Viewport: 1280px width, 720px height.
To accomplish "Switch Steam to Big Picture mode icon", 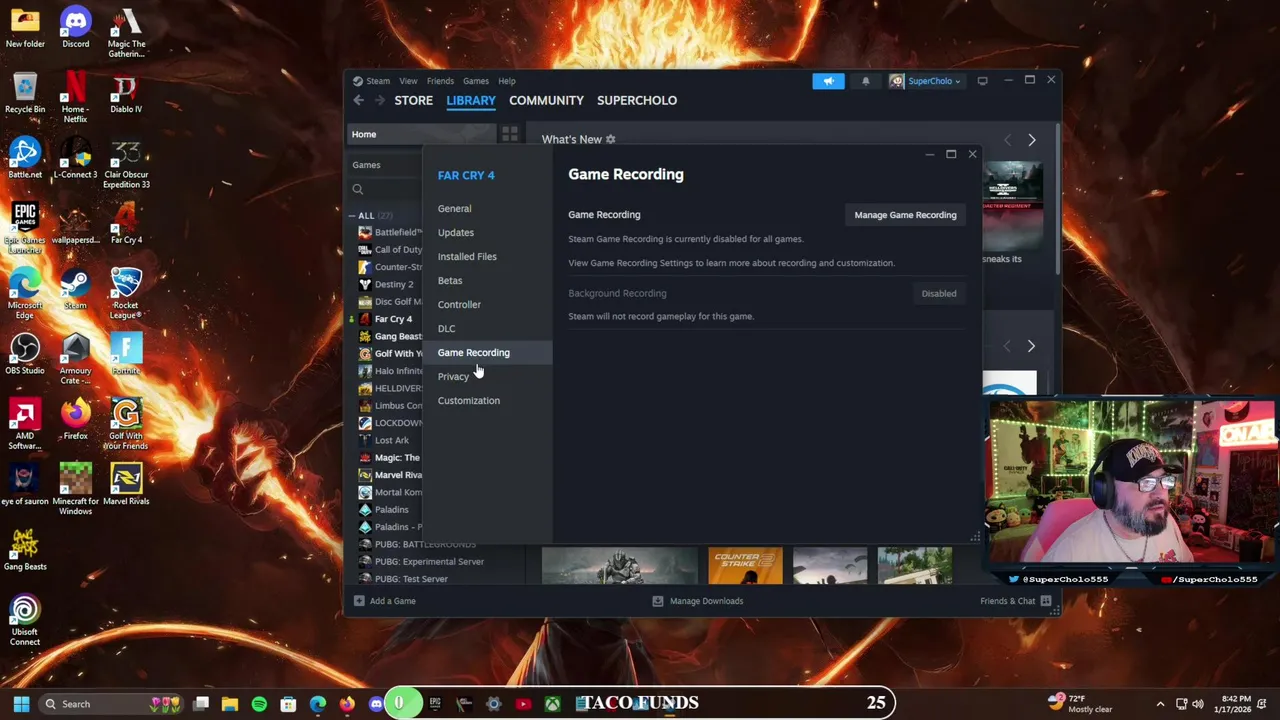I will tap(982, 81).
